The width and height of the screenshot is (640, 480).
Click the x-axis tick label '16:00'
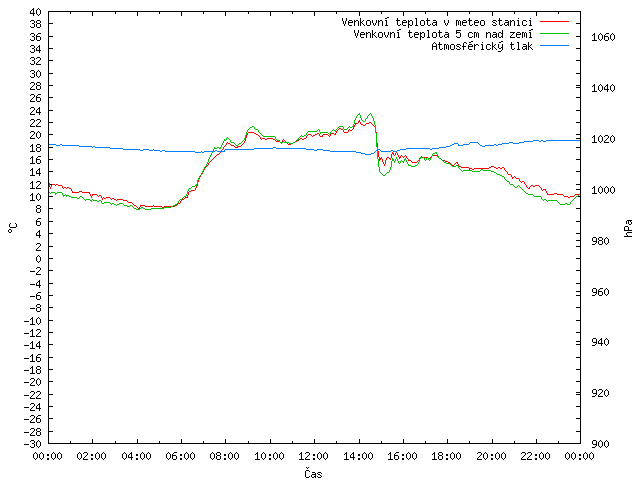tap(402, 456)
